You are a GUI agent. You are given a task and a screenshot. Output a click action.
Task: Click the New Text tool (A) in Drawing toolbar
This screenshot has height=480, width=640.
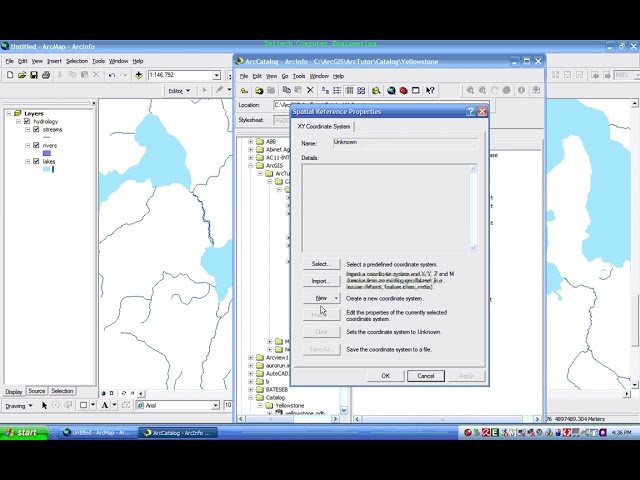(x=105, y=405)
